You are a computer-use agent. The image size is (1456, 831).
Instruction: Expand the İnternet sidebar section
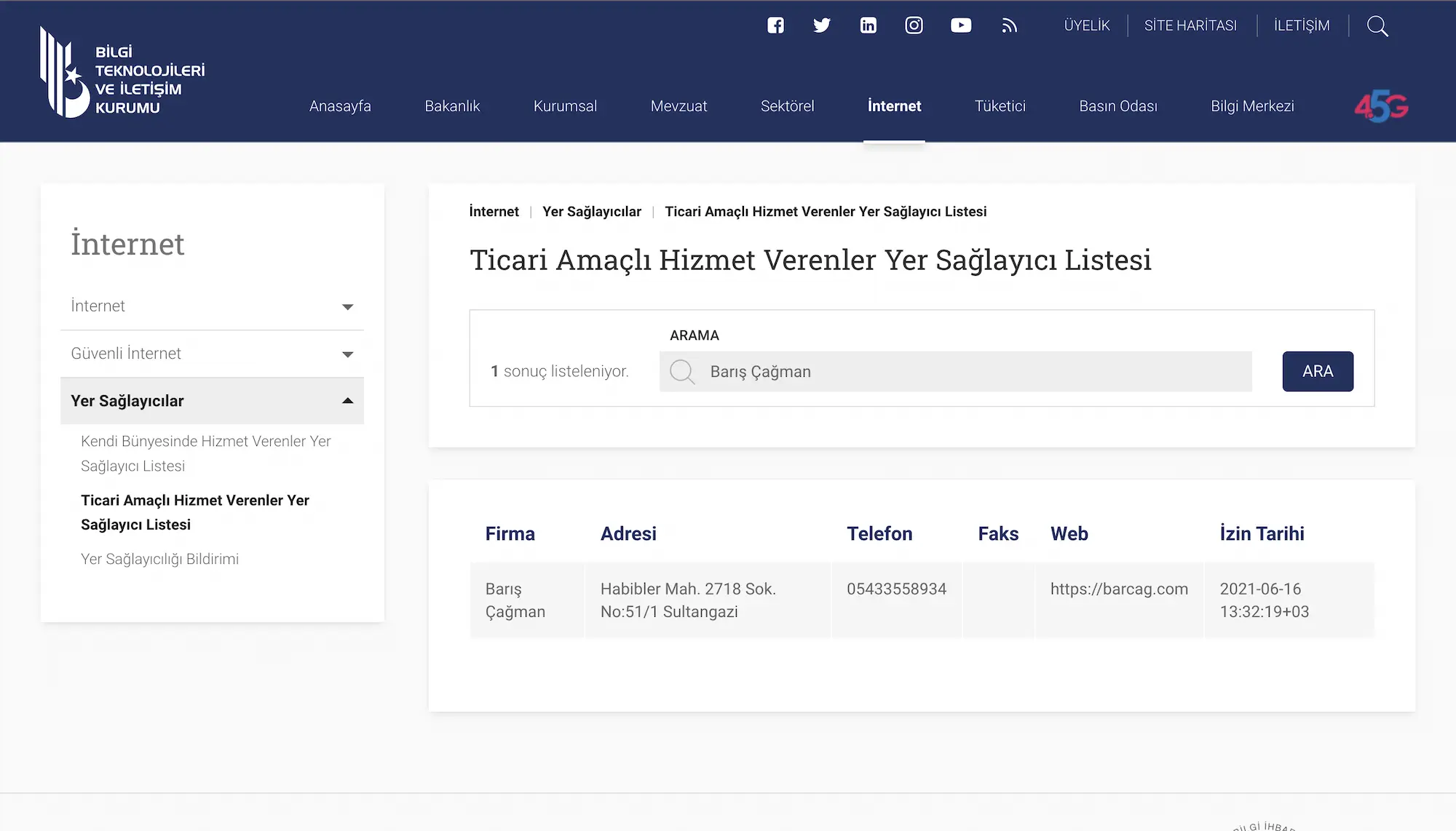[x=211, y=306]
